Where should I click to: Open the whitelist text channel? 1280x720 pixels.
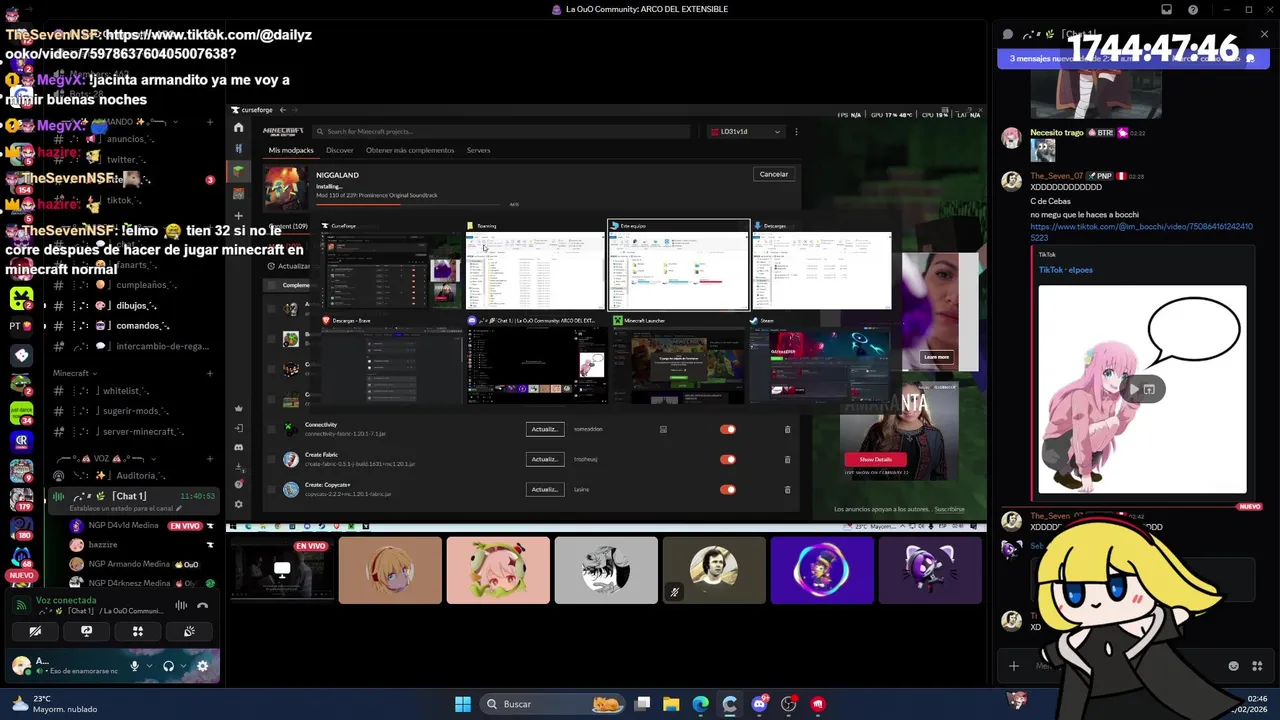[133, 391]
